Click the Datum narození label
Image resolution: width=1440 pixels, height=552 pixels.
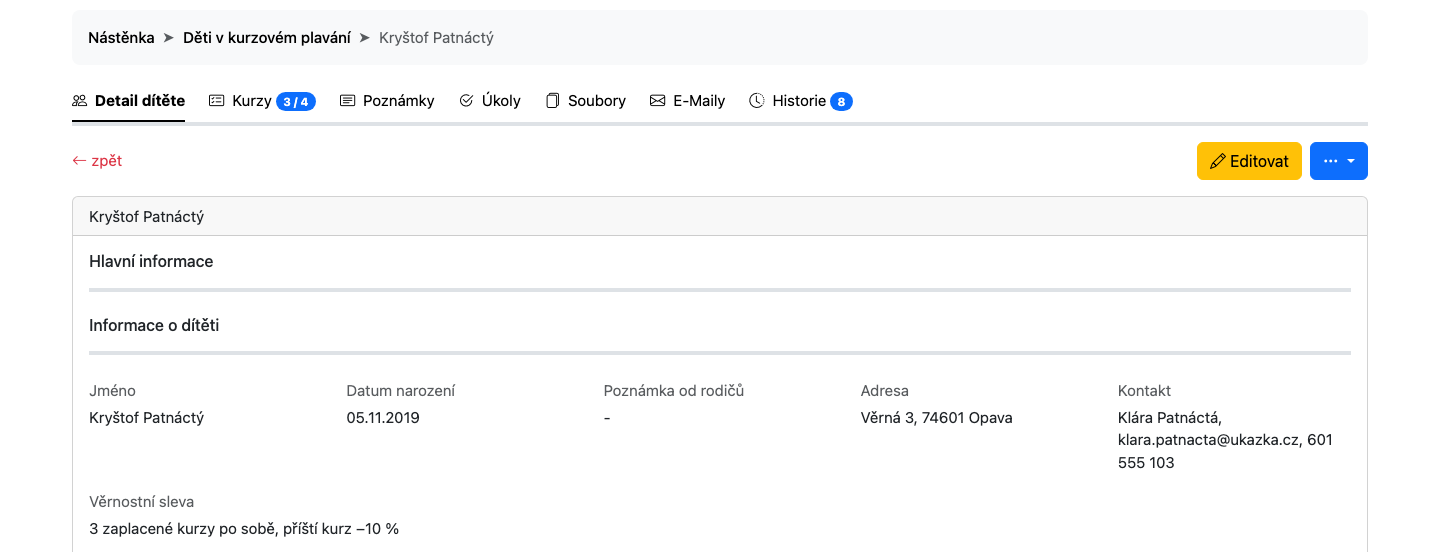400,391
